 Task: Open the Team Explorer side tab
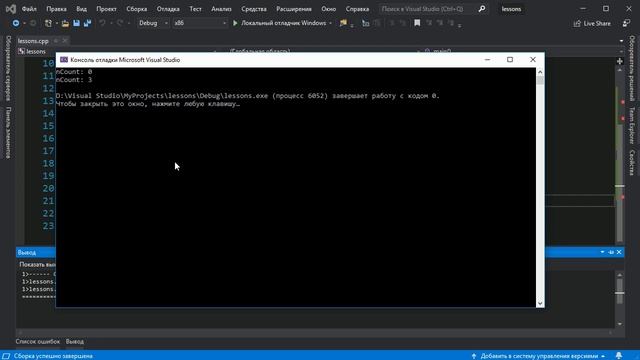pos(632,125)
